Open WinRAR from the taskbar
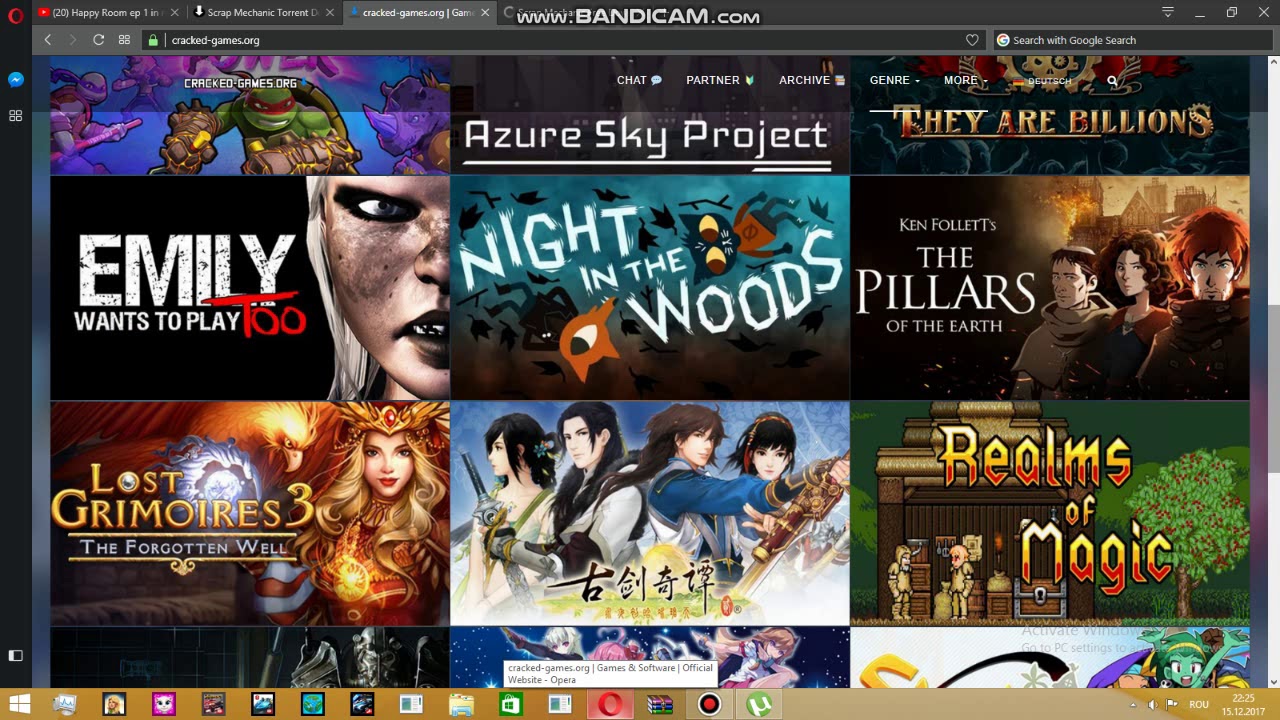 click(x=660, y=705)
